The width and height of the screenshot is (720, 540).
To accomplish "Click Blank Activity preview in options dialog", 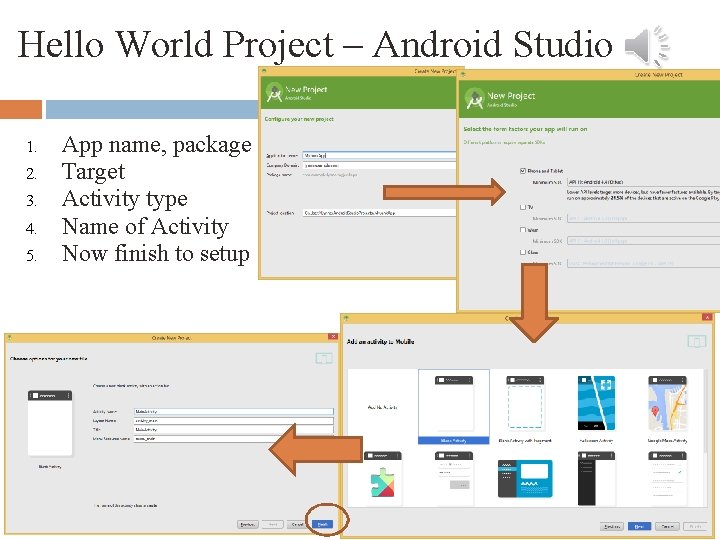I will click(x=50, y=423).
